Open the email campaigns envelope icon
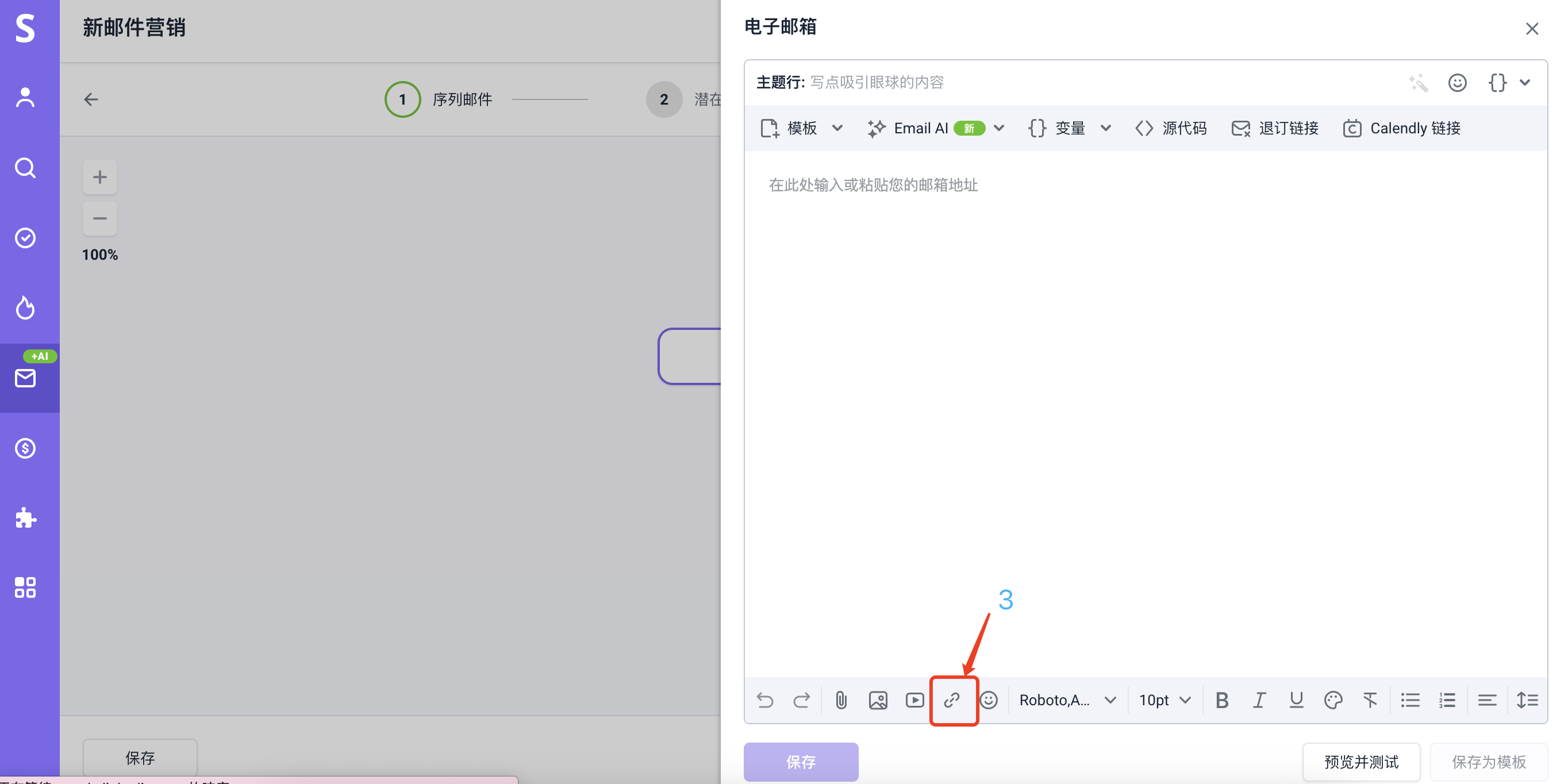 (25, 378)
